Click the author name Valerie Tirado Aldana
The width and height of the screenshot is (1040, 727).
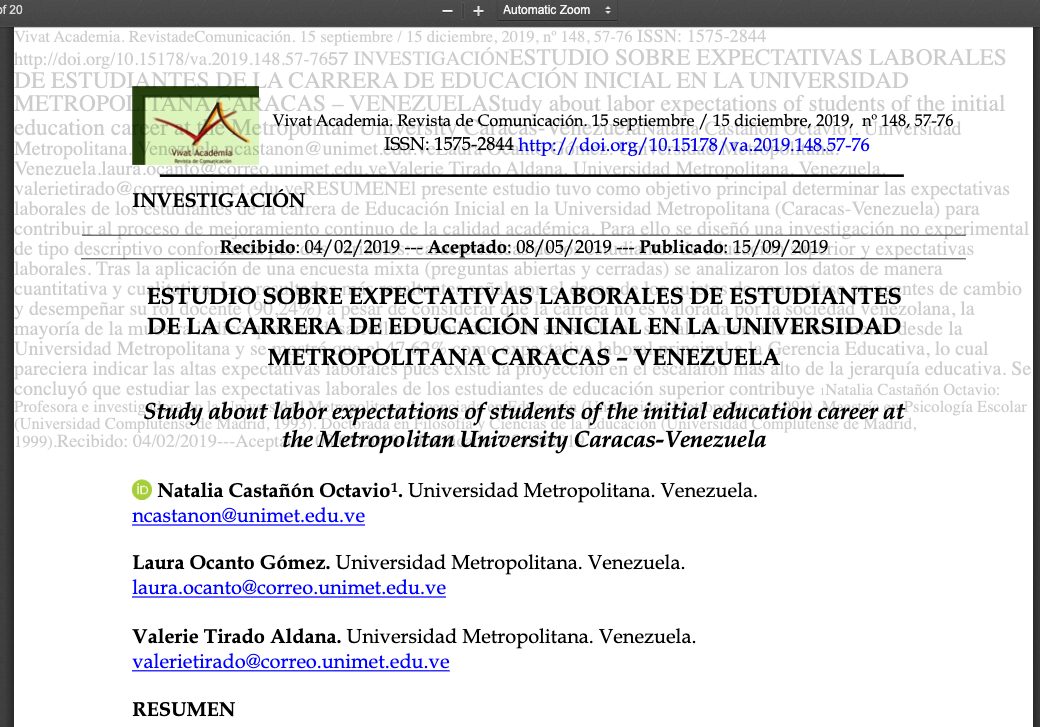[x=237, y=637]
